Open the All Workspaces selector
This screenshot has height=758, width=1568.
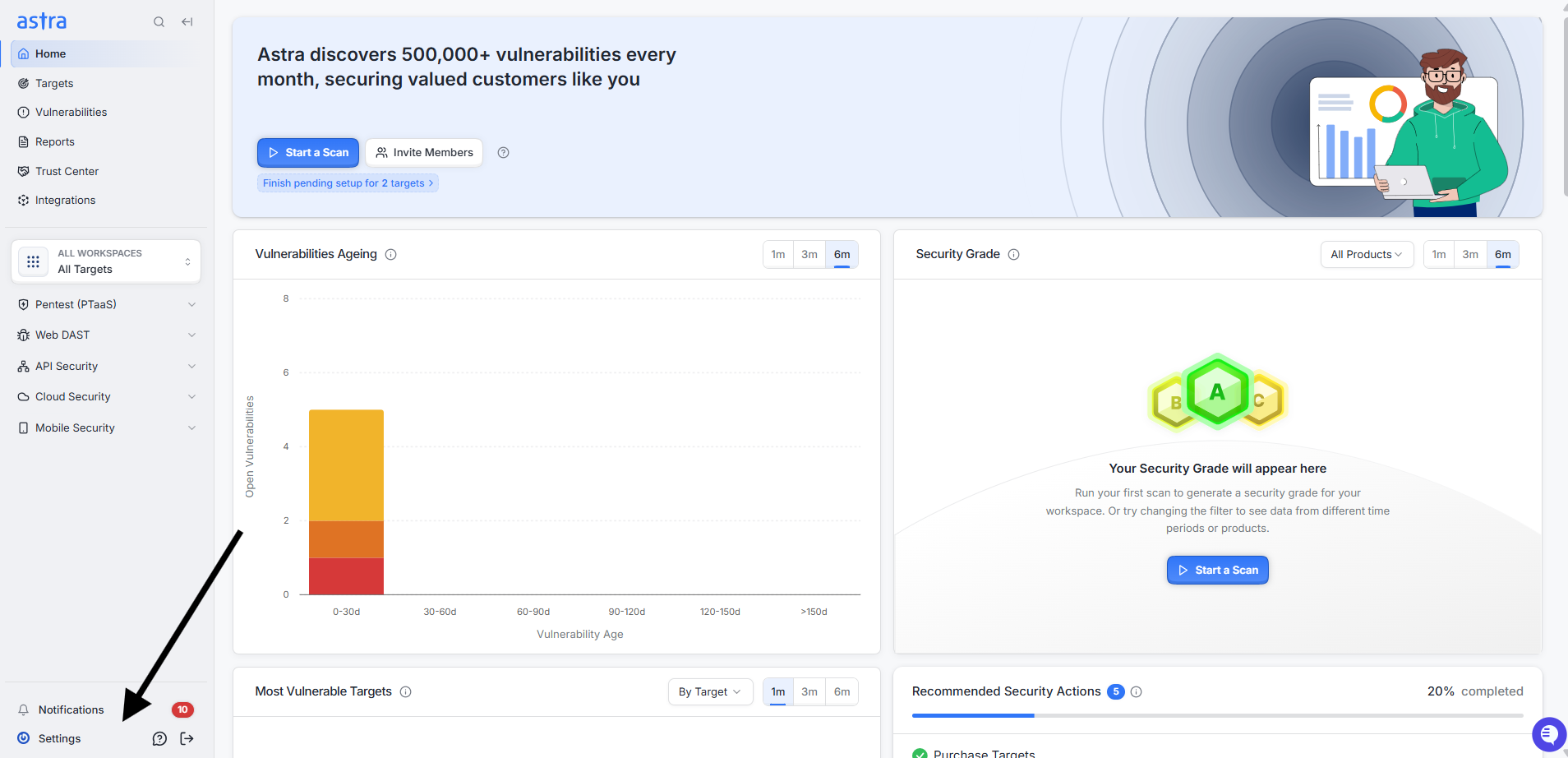[106, 261]
